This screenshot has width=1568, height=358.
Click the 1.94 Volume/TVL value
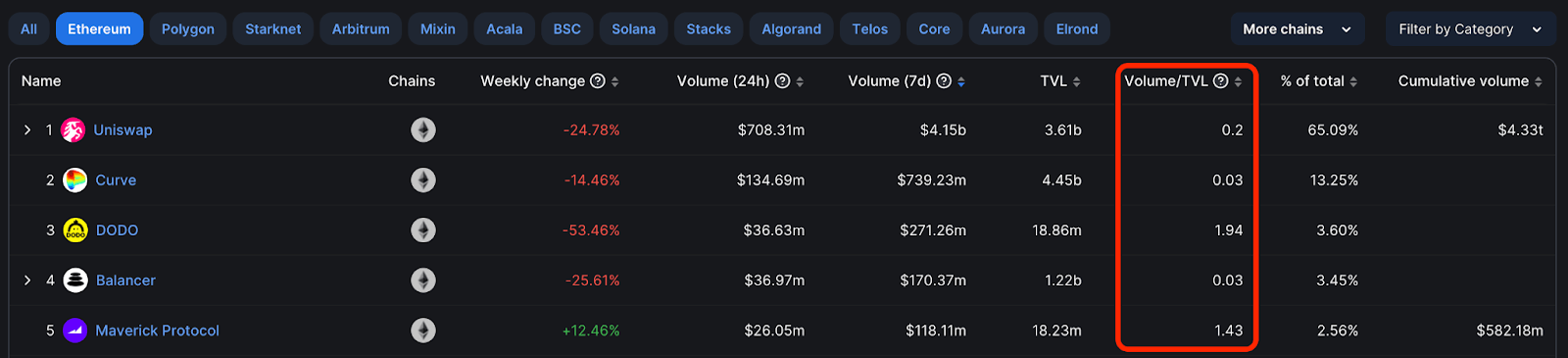(1228, 230)
